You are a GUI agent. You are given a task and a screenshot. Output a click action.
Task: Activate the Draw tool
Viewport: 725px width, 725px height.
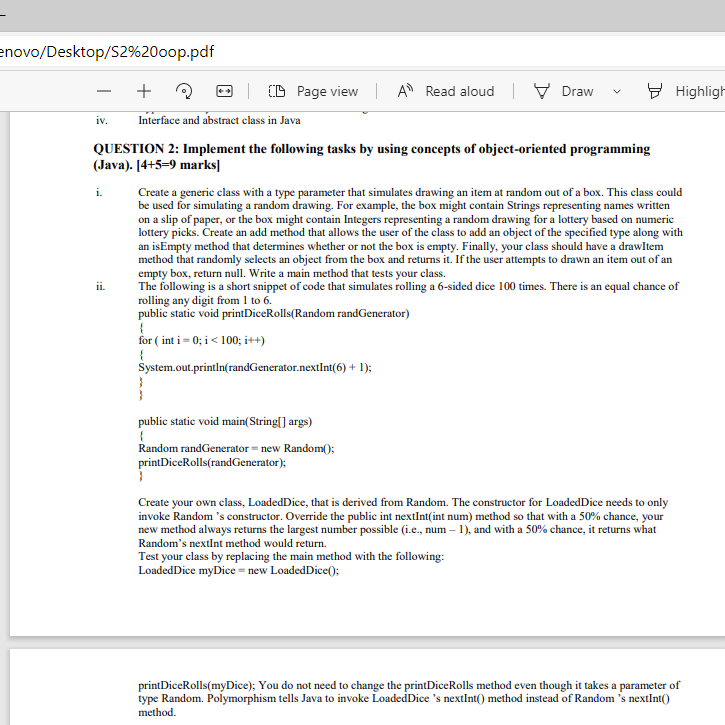click(564, 91)
